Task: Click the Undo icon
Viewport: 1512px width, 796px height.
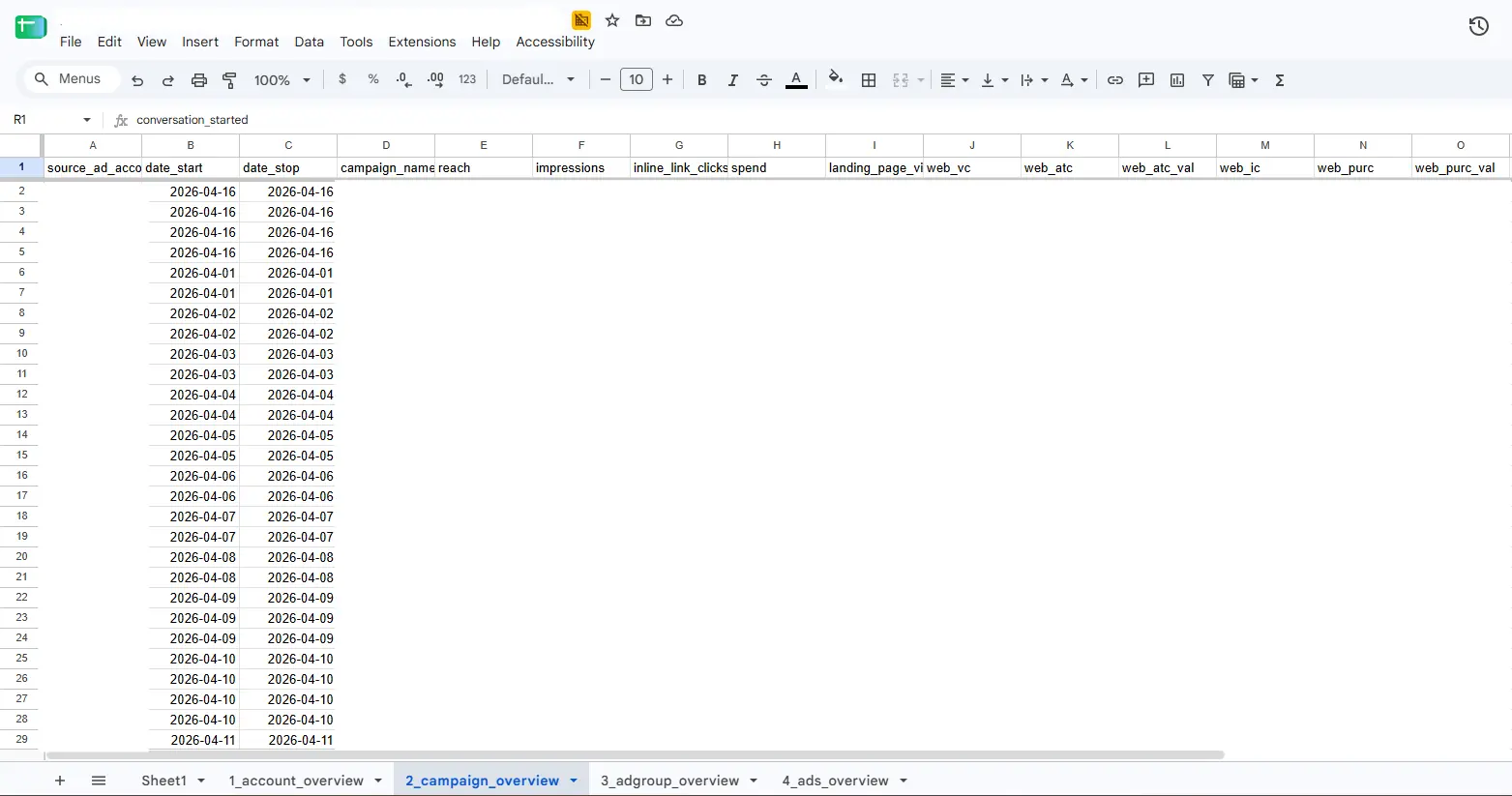Action: click(x=137, y=80)
